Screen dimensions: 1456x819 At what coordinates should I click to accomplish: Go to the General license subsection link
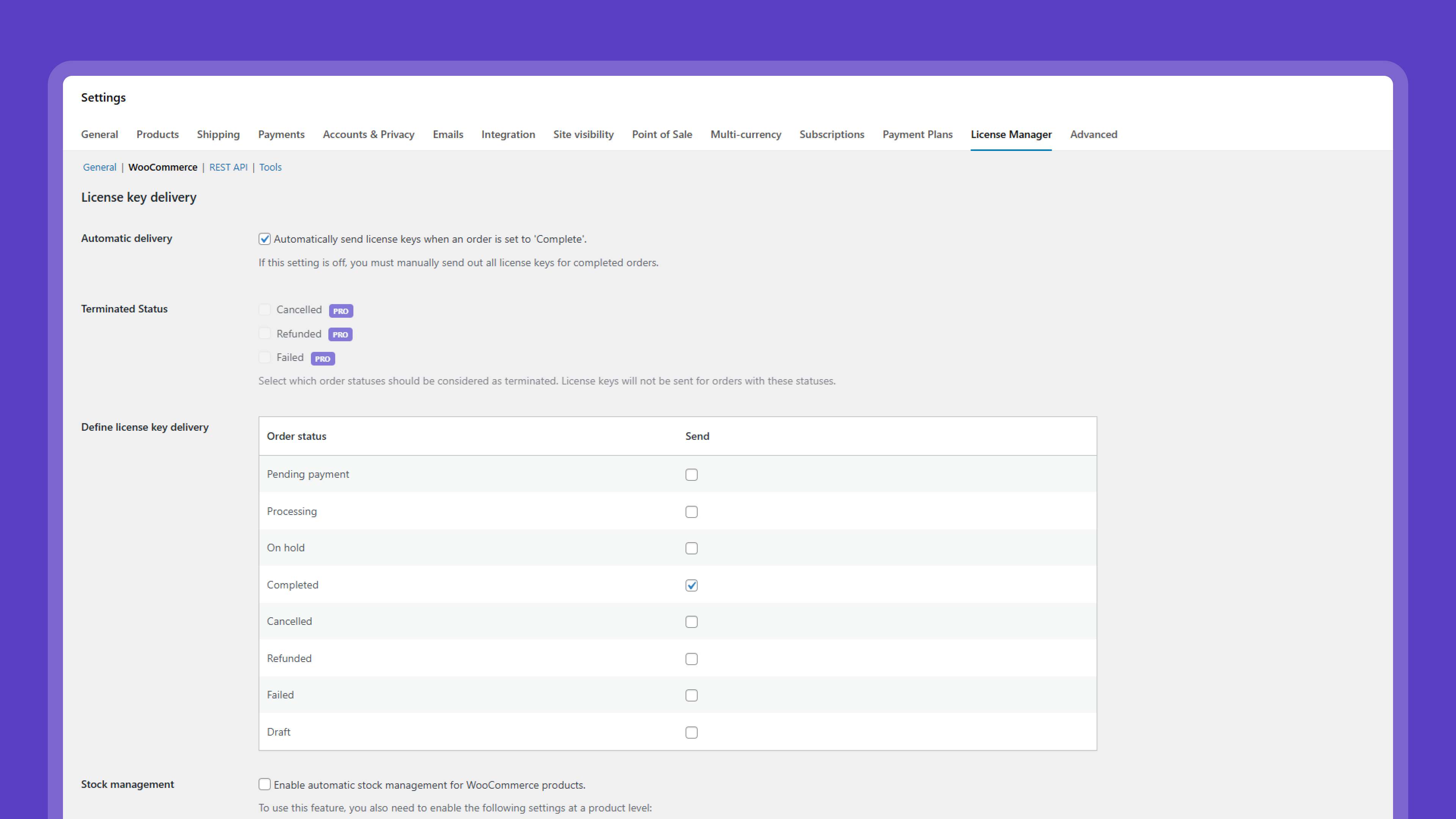pos(99,167)
